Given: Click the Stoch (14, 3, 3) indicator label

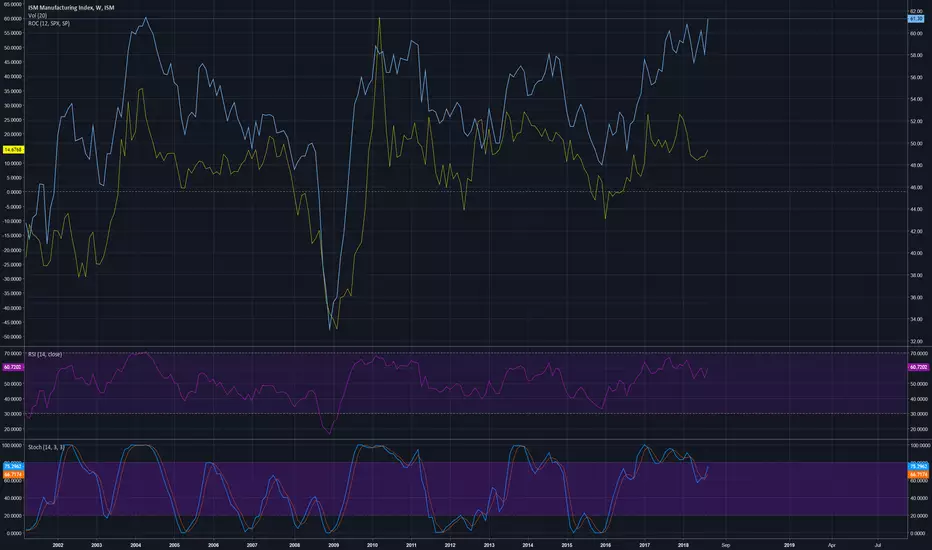Looking at the screenshot, I should click(x=46, y=447).
